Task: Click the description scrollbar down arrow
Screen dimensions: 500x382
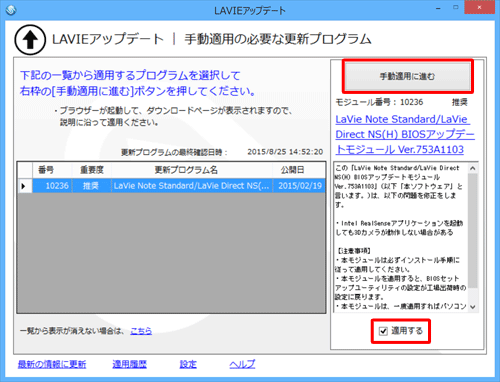Action: (x=473, y=307)
